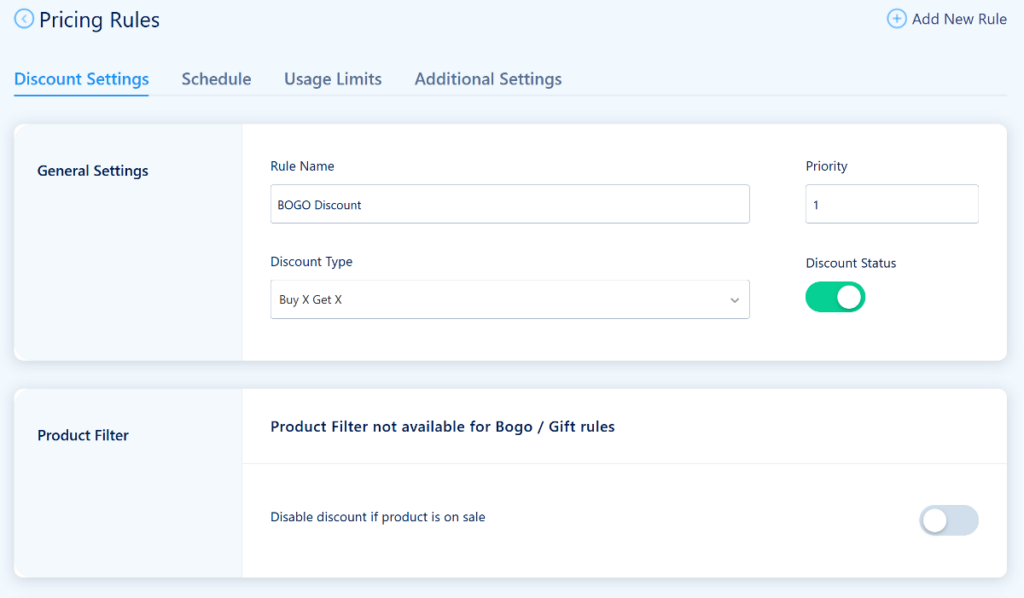Viewport: 1024px width, 598px height.
Task: Select the Discount Settings tab
Action: point(81,78)
